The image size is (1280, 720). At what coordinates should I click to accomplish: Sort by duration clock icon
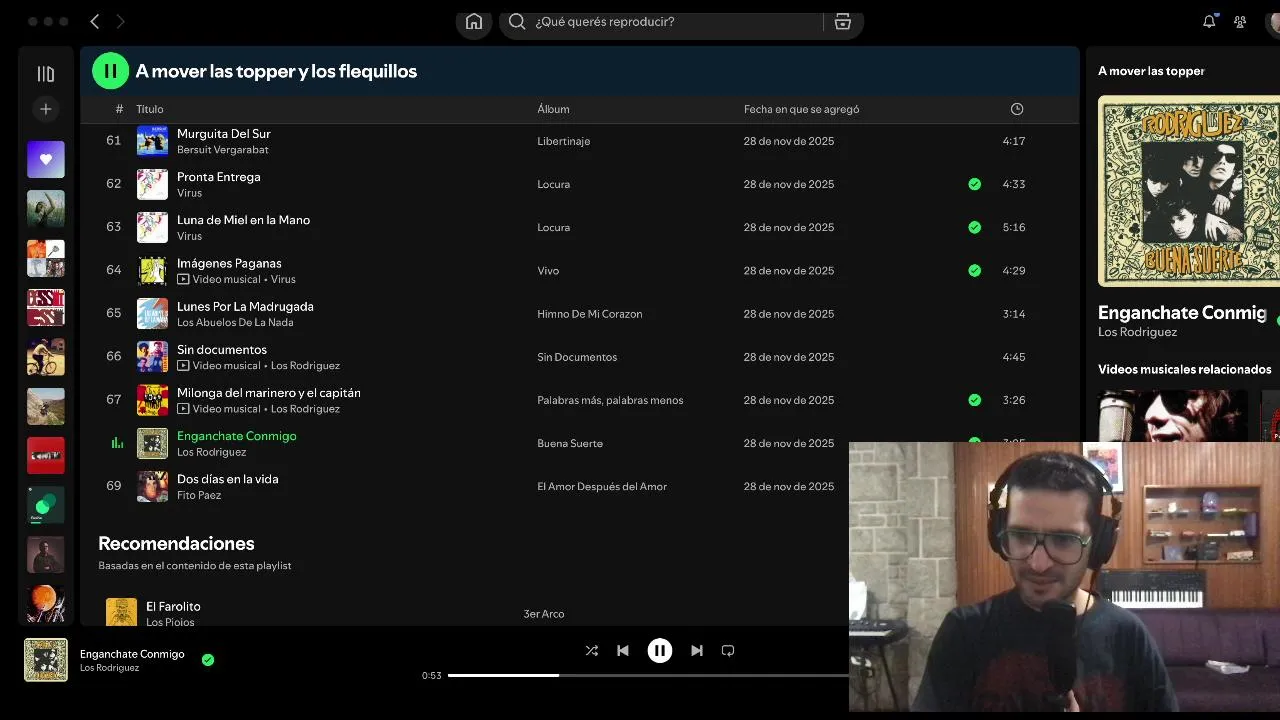1017,109
